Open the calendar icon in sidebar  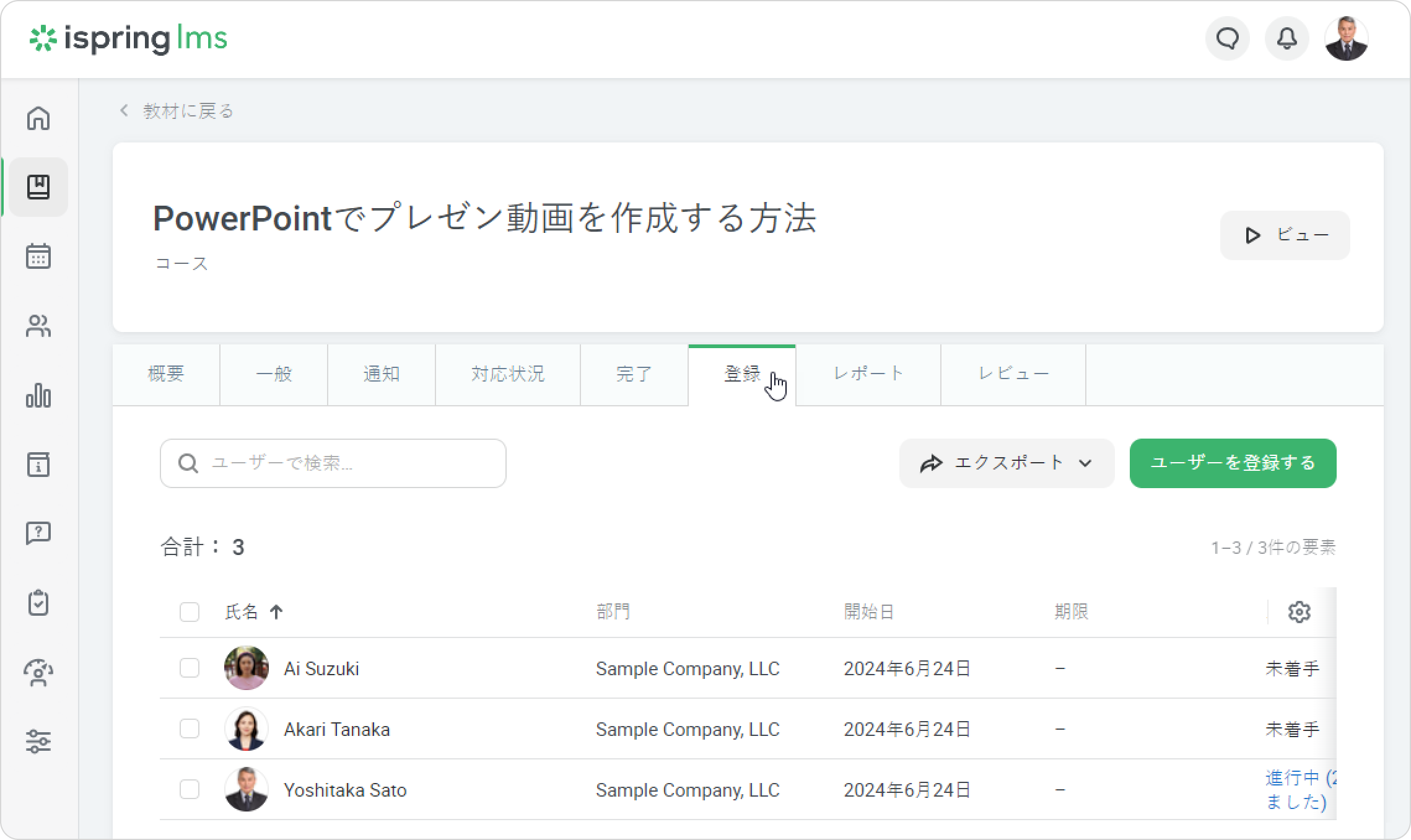38,256
